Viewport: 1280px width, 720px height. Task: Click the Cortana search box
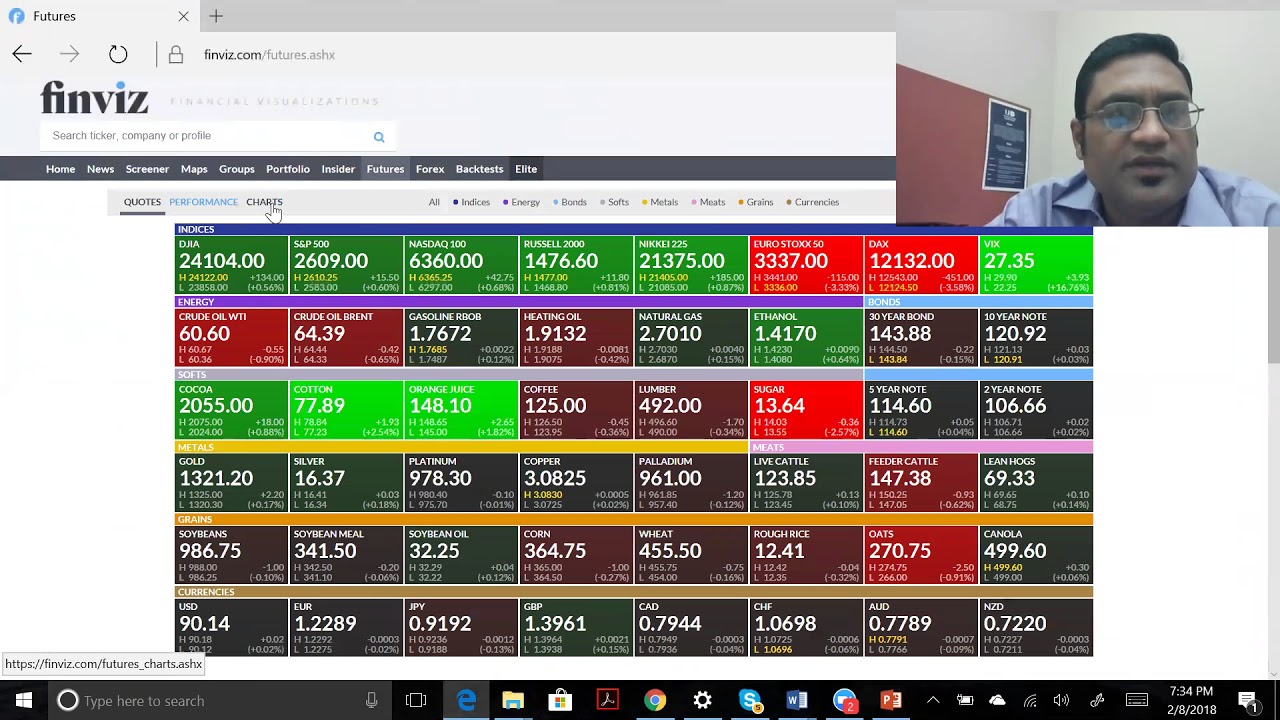220,700
